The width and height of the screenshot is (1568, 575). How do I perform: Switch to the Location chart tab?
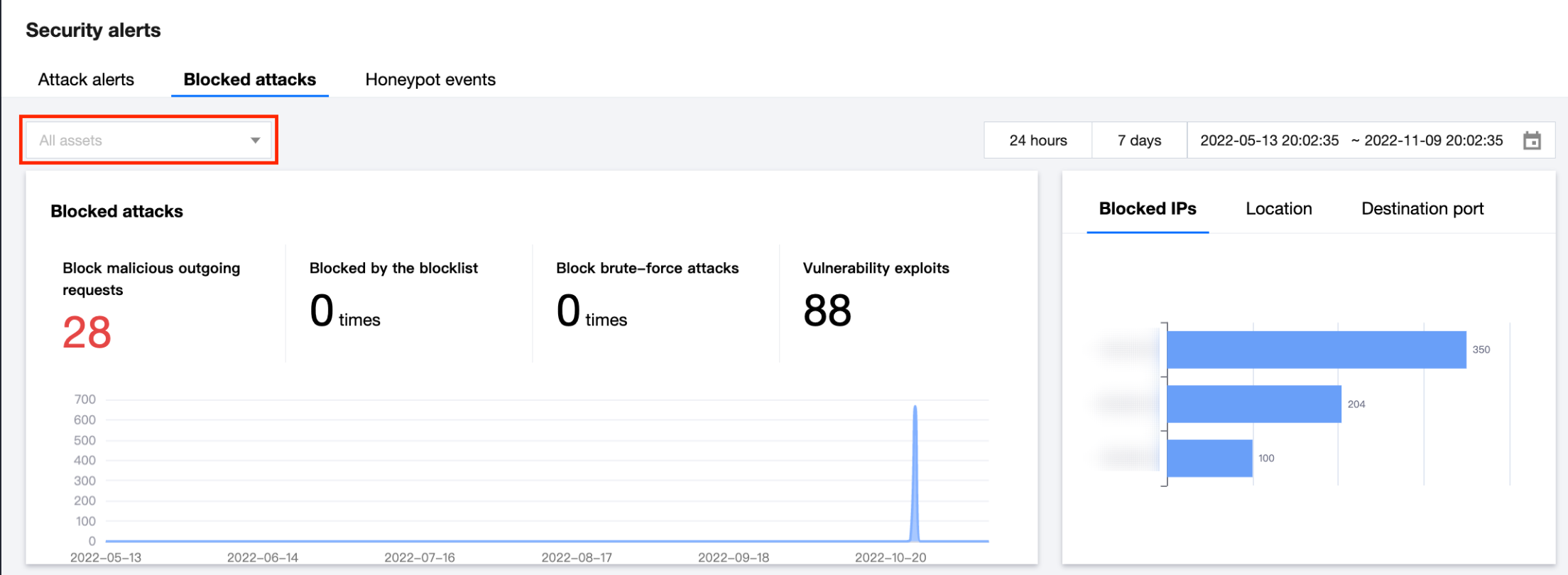tap(1279, 209)
